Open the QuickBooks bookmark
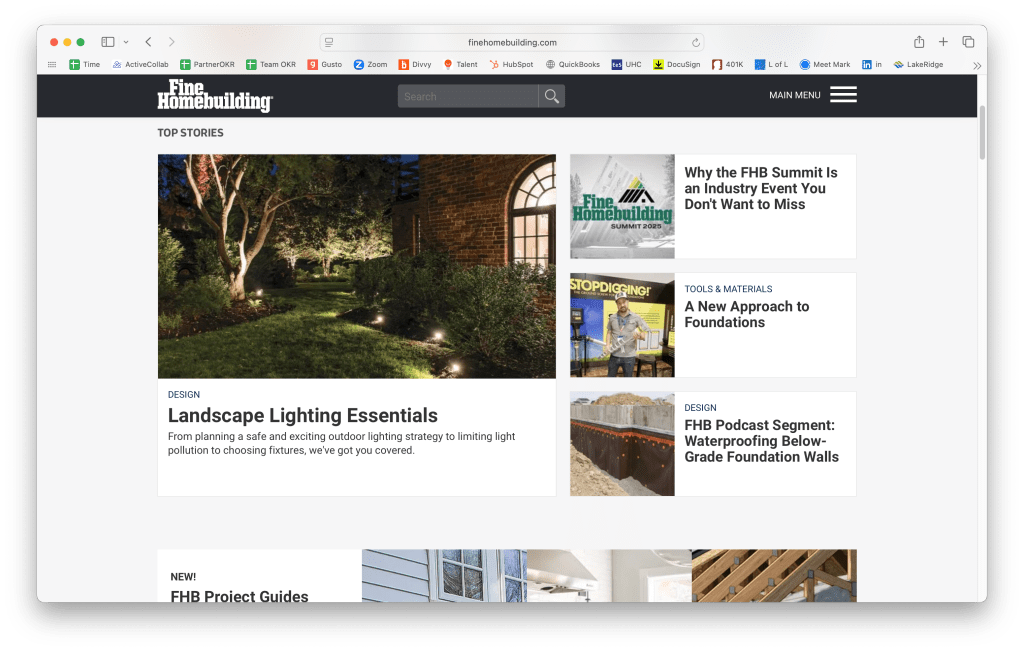The image size is (1024, 651). tap(572, 65)
